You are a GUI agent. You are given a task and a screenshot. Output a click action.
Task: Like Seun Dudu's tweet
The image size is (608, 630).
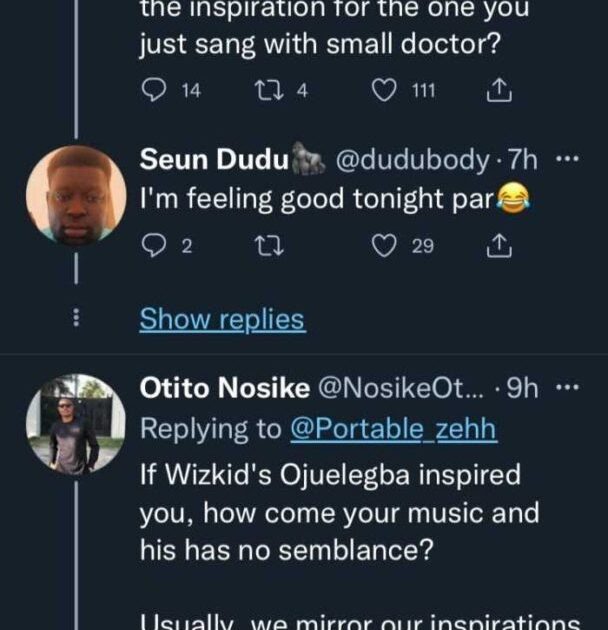click(385, 247)
